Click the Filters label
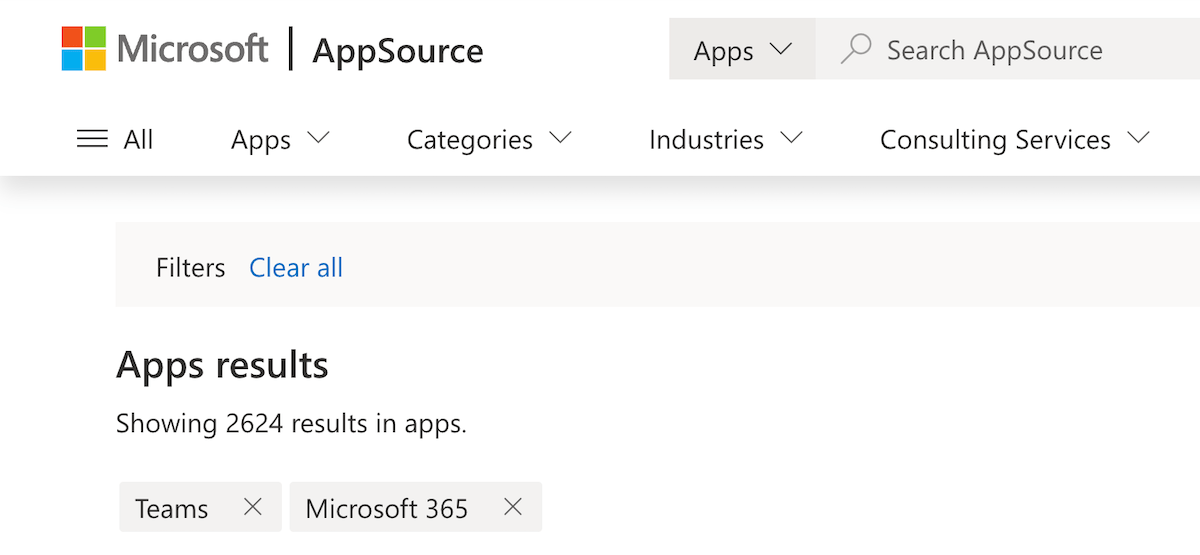The width and height of the screenshot is (1200, 555). click(191, 268)
